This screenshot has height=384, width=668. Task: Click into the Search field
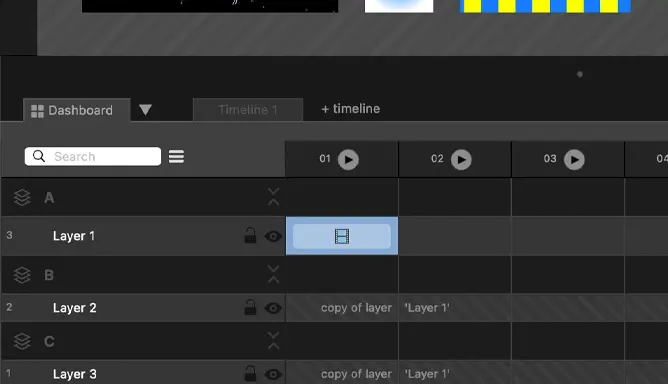tap(93, 156)
